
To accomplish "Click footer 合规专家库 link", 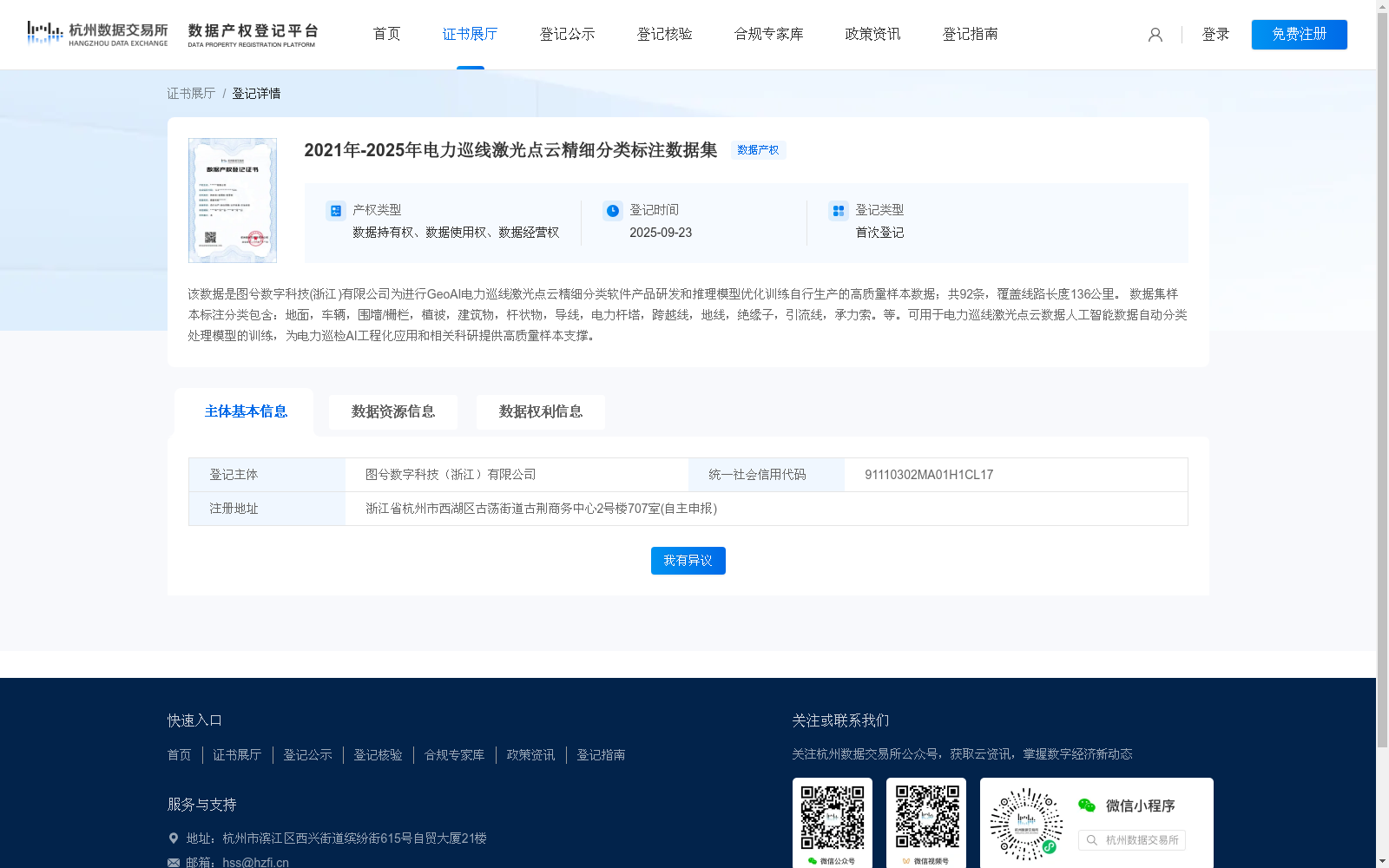I will [454, 755].
